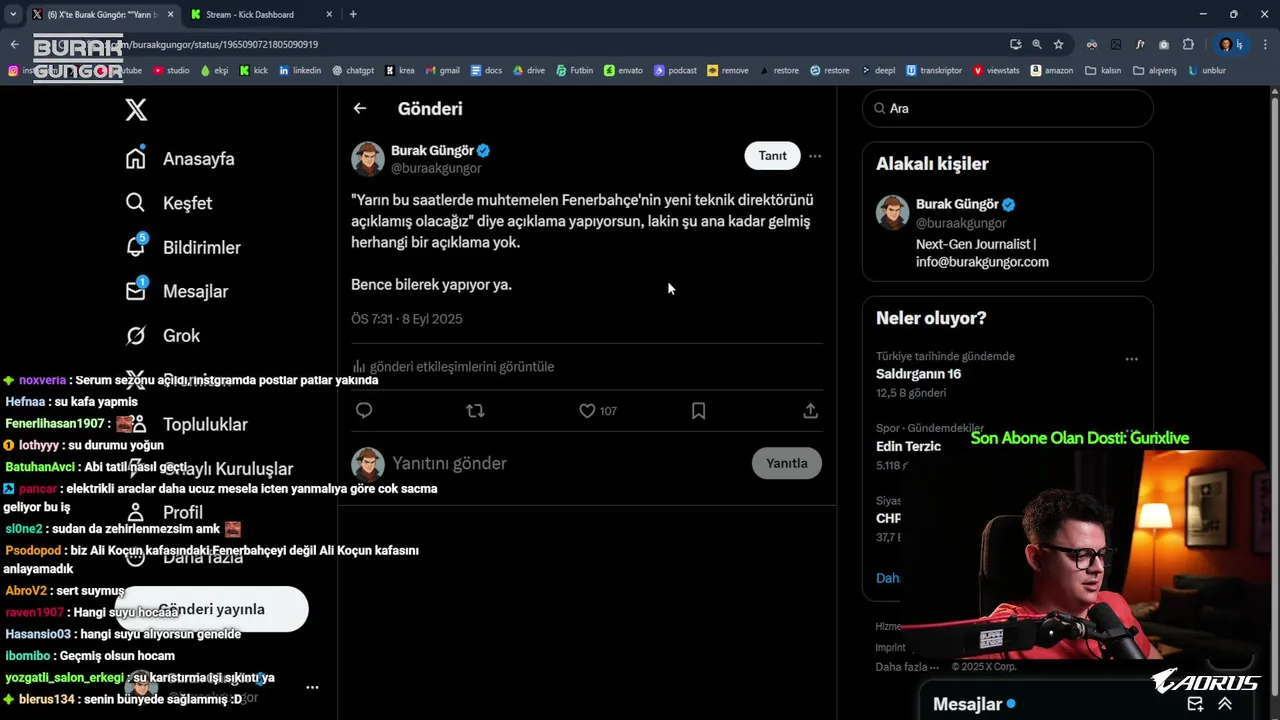
Task: Open the podcast bookmark
Action: (675, 71)
